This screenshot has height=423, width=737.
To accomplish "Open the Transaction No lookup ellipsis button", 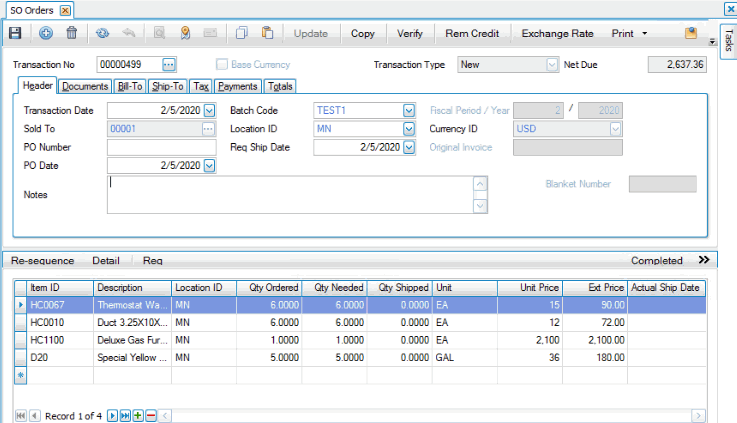I will pos(169,65).
